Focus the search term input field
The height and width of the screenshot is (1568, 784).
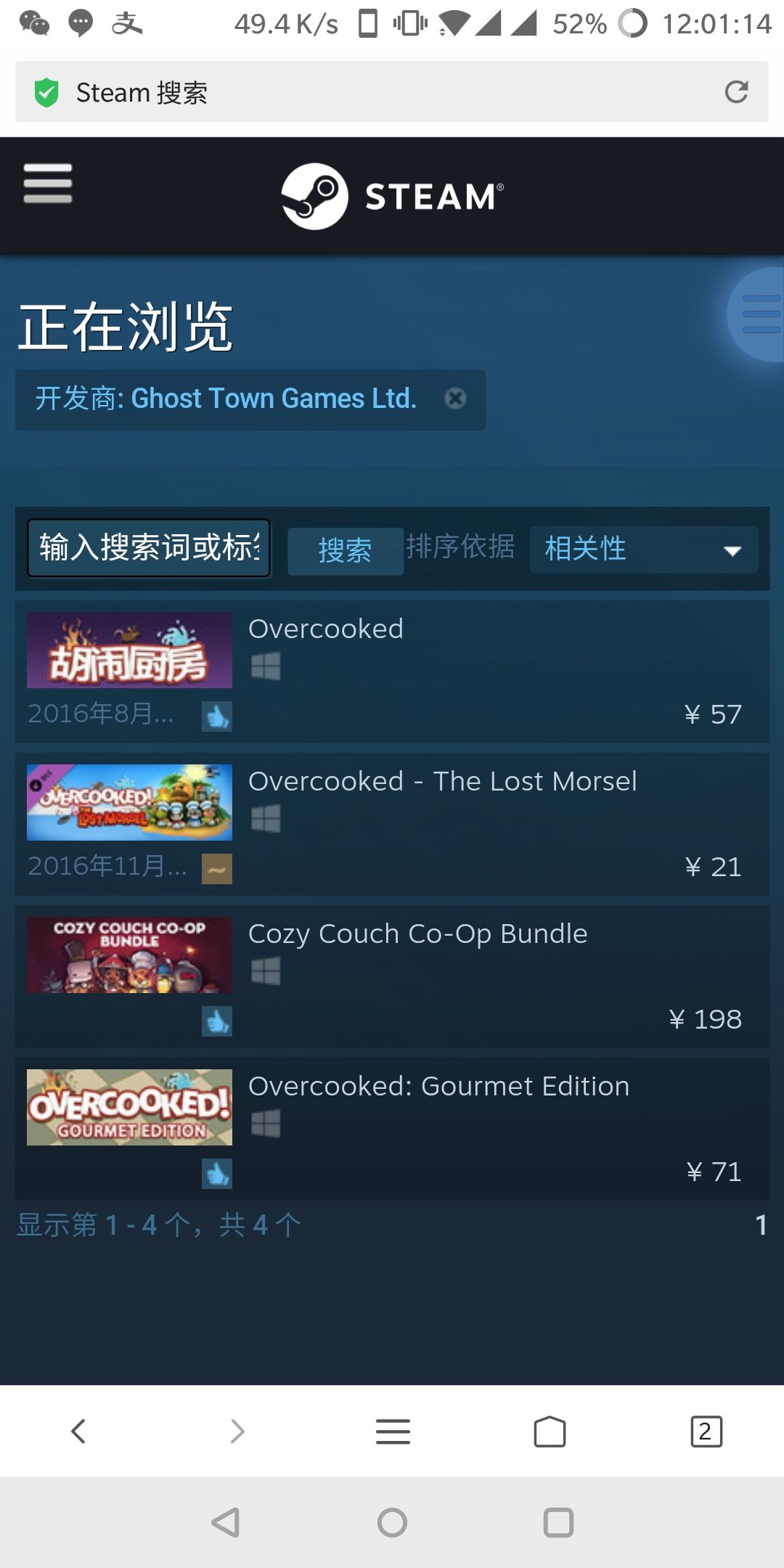click(149, 548)
